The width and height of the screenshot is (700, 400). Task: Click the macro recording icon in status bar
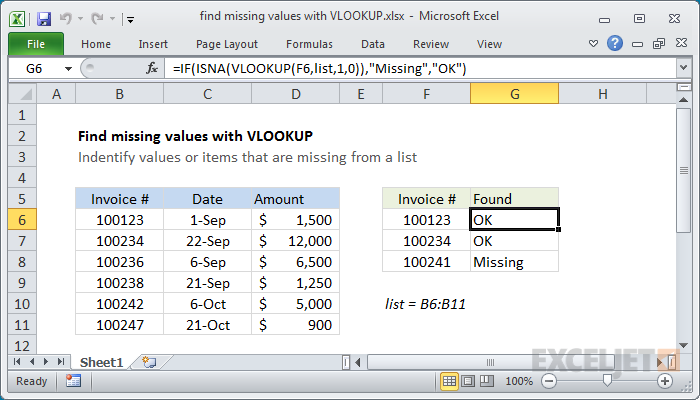point(72,381)
